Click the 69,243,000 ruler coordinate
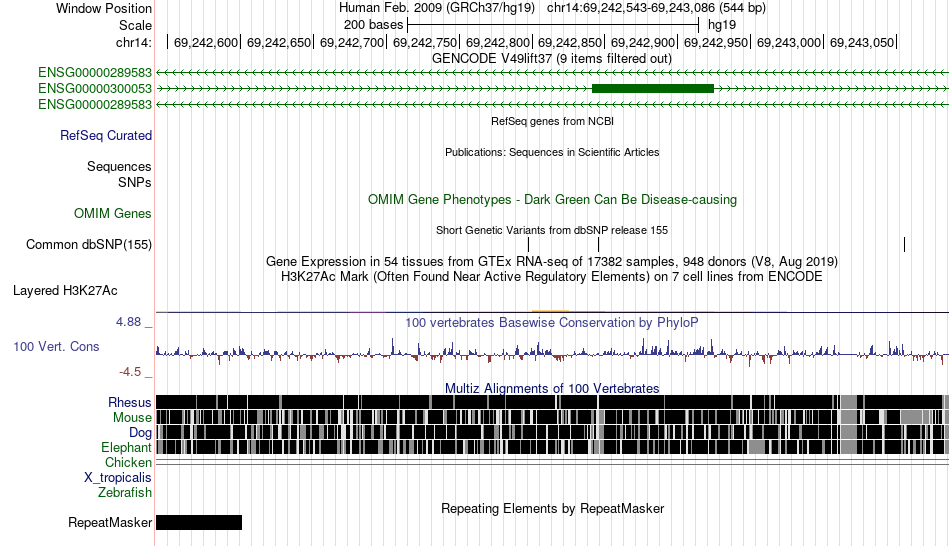Image resolution: width=950 pixels, height=546 pixels. [x=788, y=42]
